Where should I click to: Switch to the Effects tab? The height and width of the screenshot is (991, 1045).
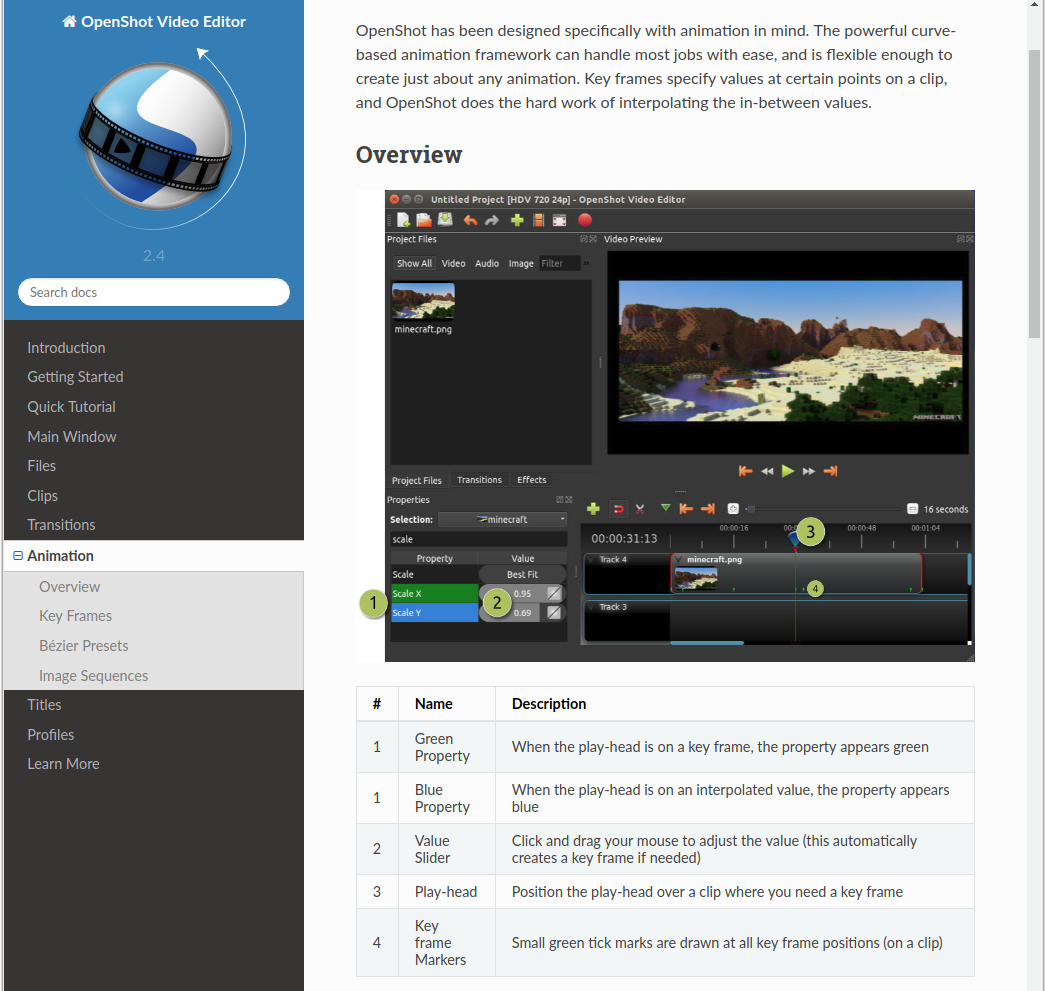tap(531, 479)
